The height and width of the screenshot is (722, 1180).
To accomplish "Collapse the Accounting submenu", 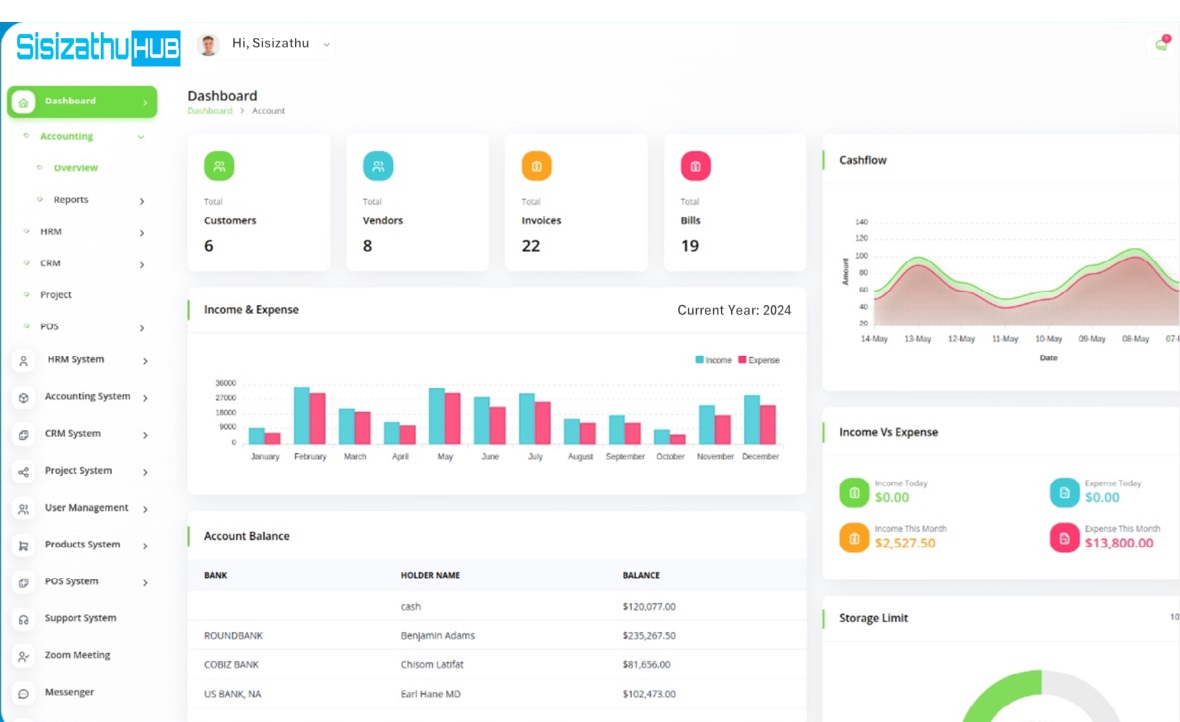I will 141,137.
